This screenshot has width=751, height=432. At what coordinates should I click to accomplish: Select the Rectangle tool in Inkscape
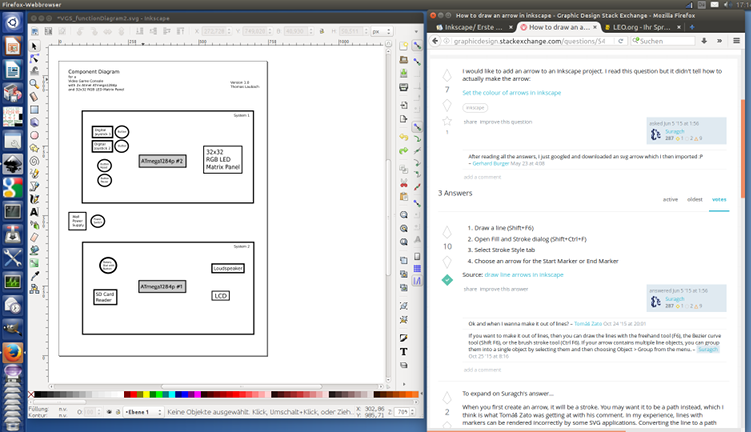click(x=34, y=110)
